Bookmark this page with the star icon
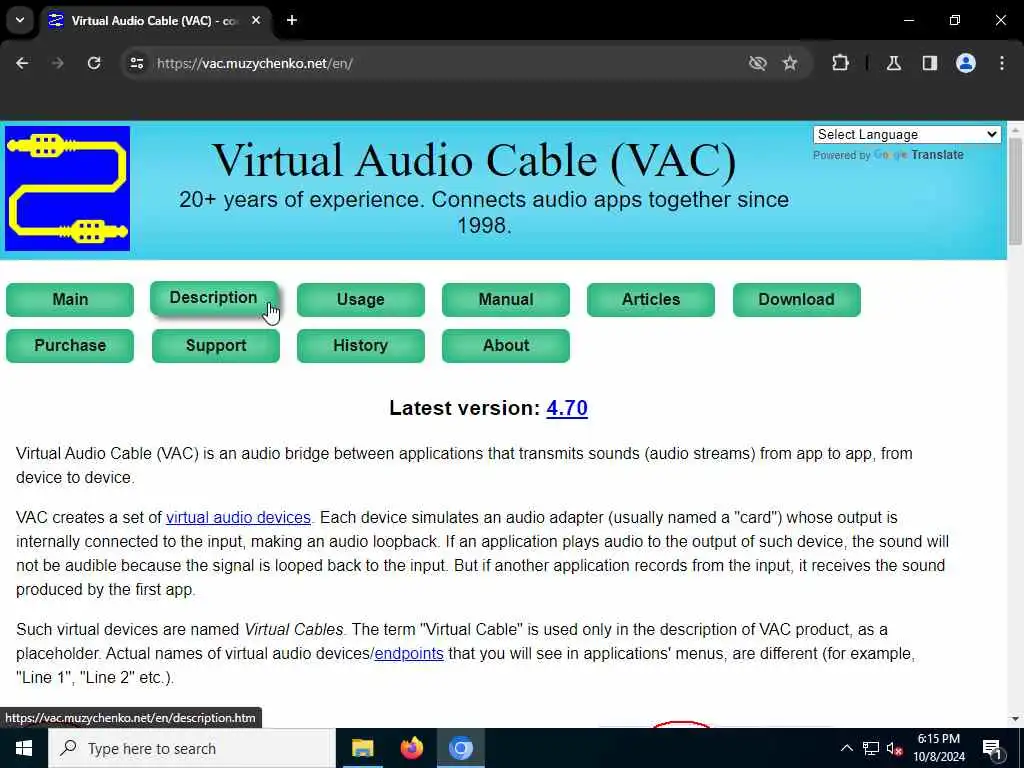The width and height of the screenshot is (1024, 768). [790, 63]
